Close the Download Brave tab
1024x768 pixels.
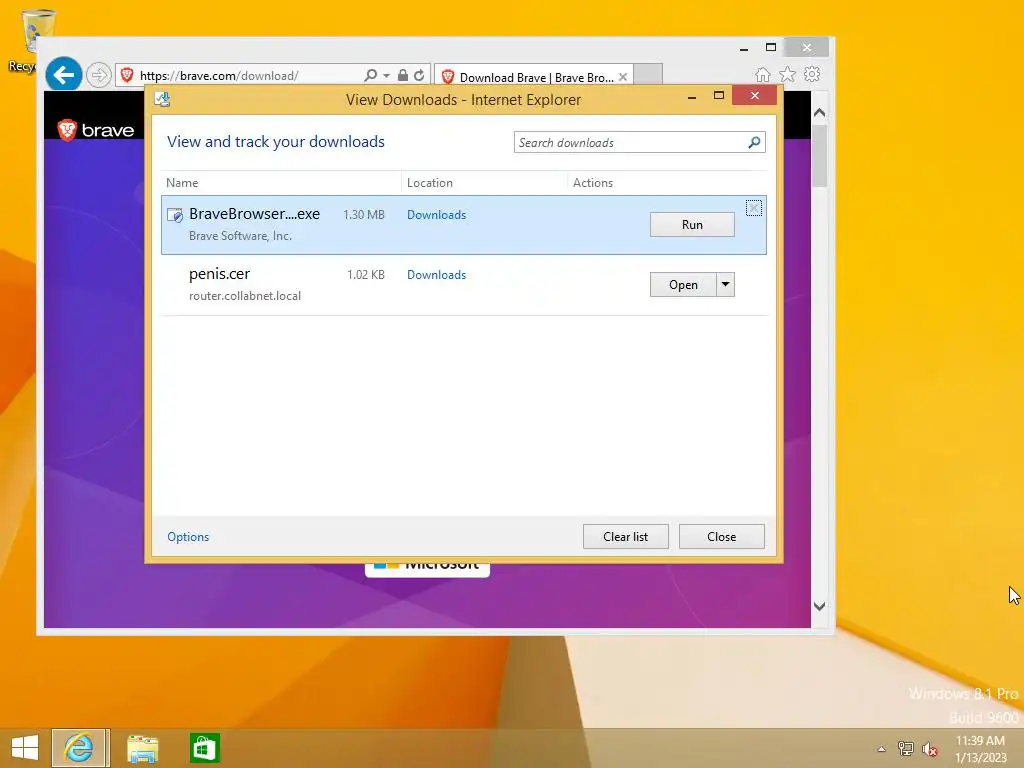[623, 77]
